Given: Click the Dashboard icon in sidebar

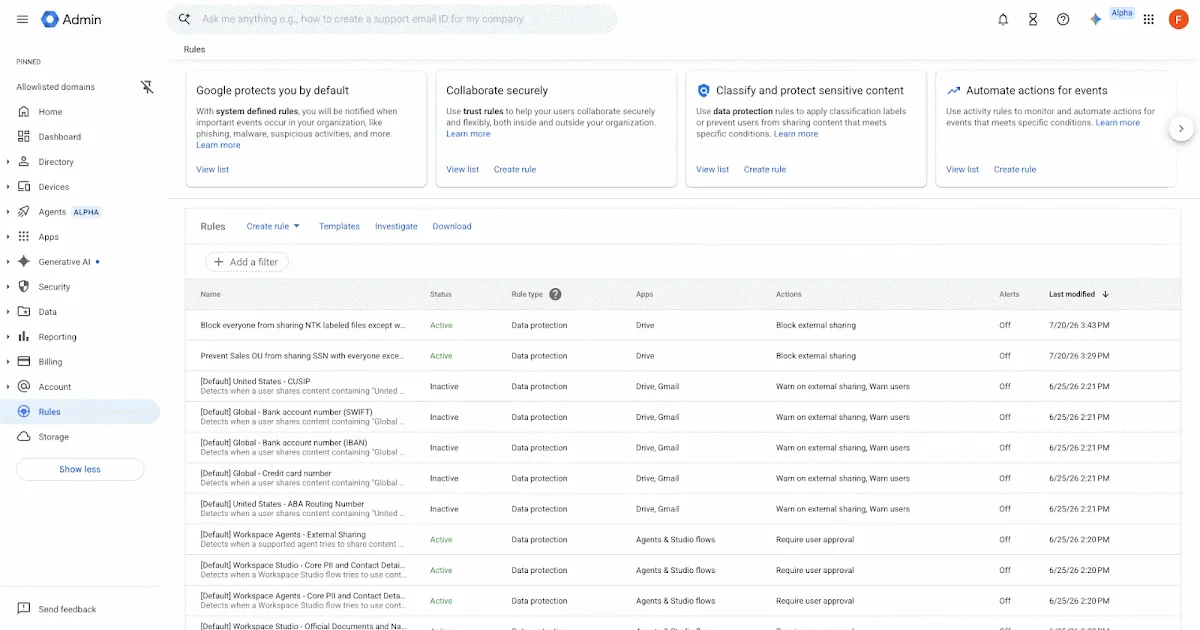Looking at the screenshot, I should pyautogui.click(x=24, y=137).
